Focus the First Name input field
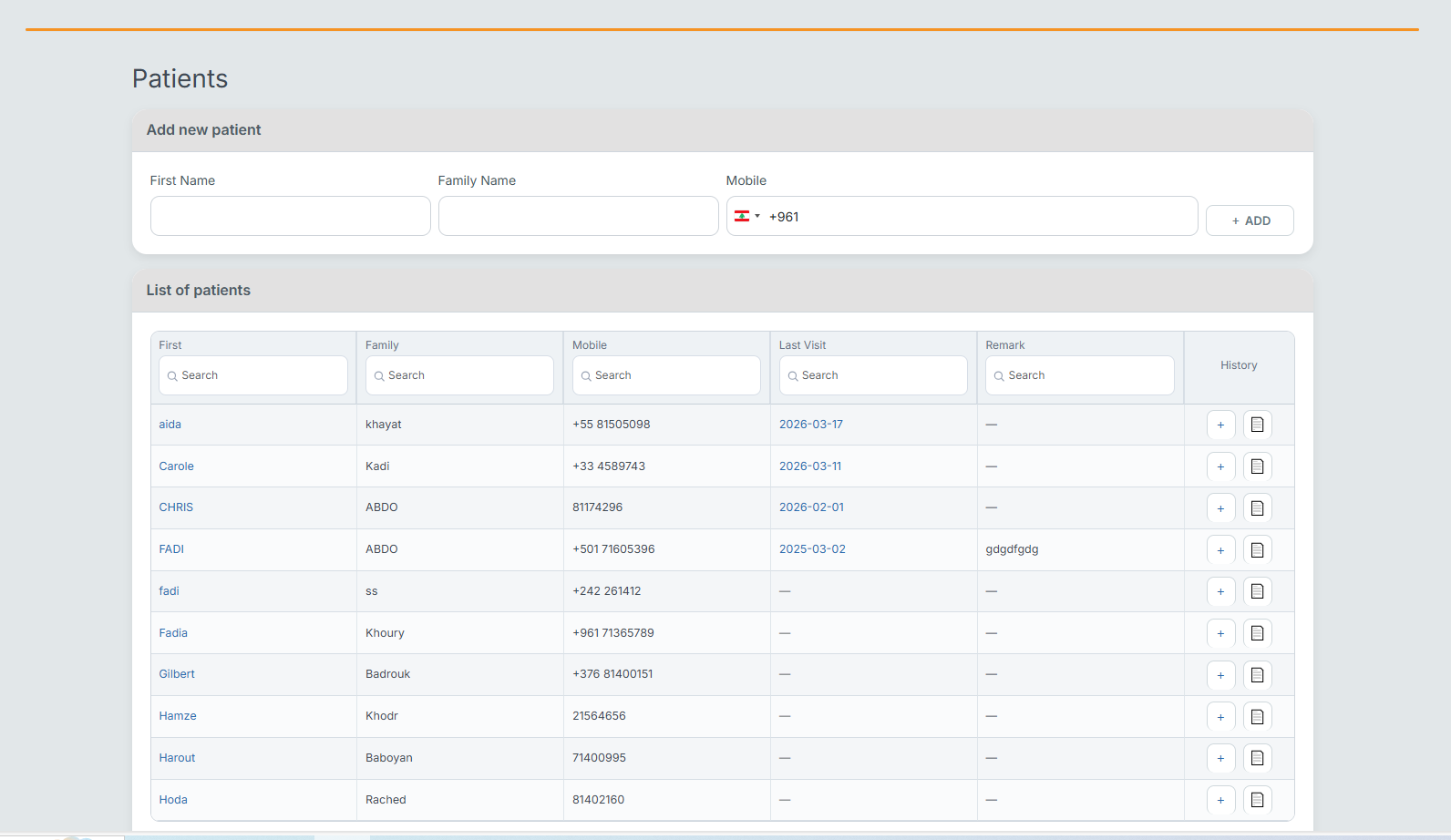Screen dimensions: 1451x840 point(291,216)
